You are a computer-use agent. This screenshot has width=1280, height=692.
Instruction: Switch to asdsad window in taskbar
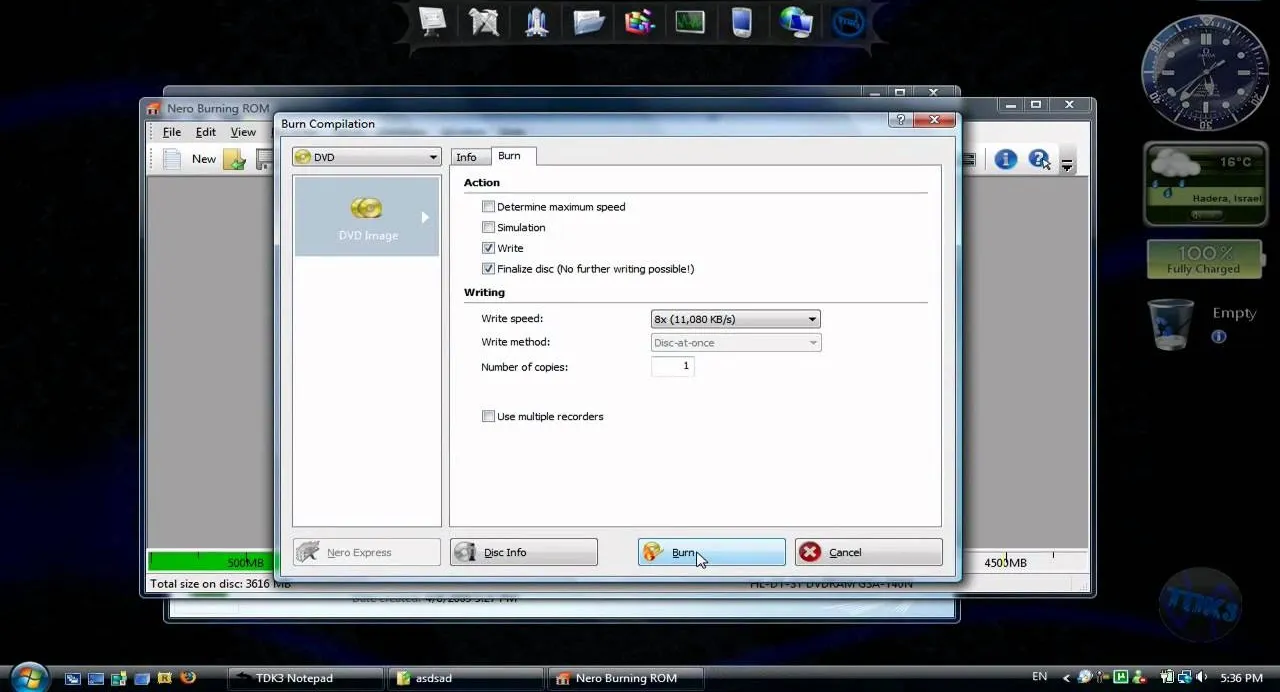click(x=468, y=678)
